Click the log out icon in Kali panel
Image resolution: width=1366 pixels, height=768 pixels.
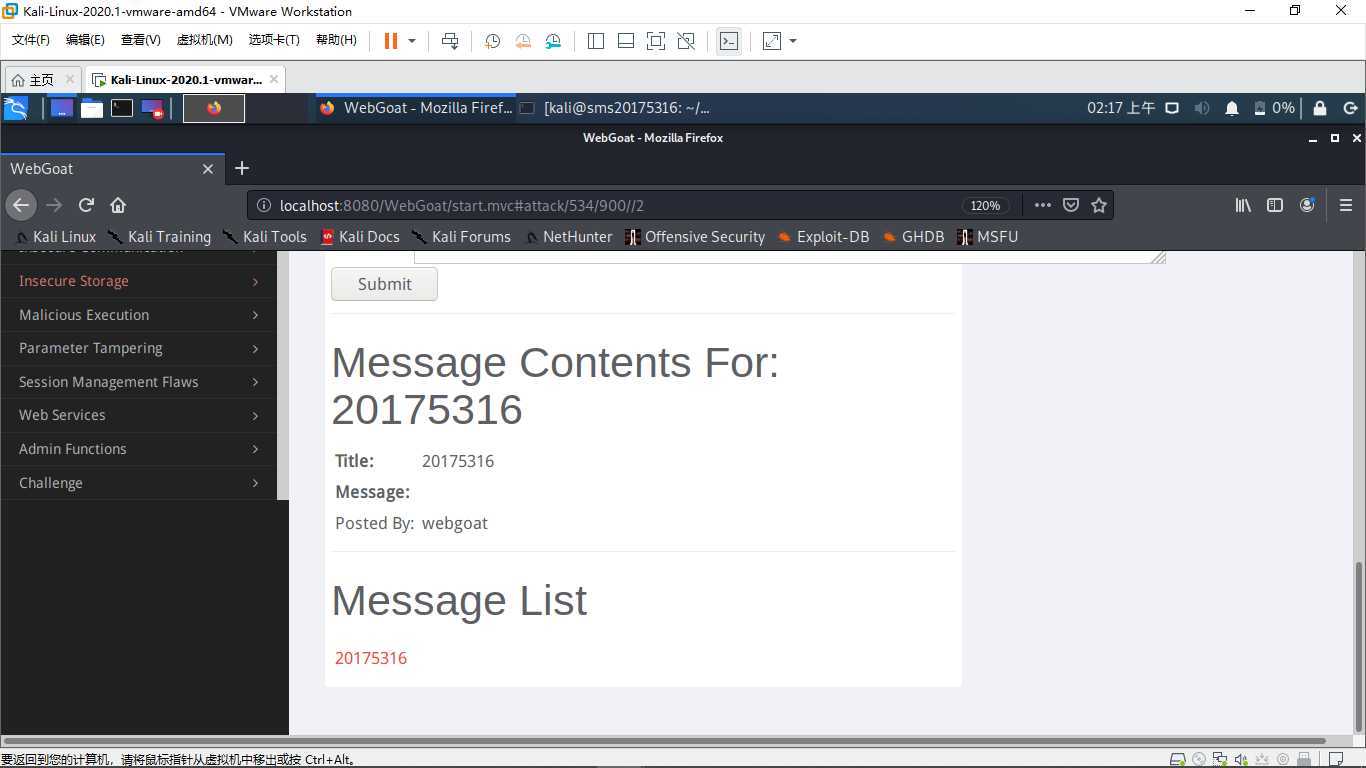tap(1350, 108)
